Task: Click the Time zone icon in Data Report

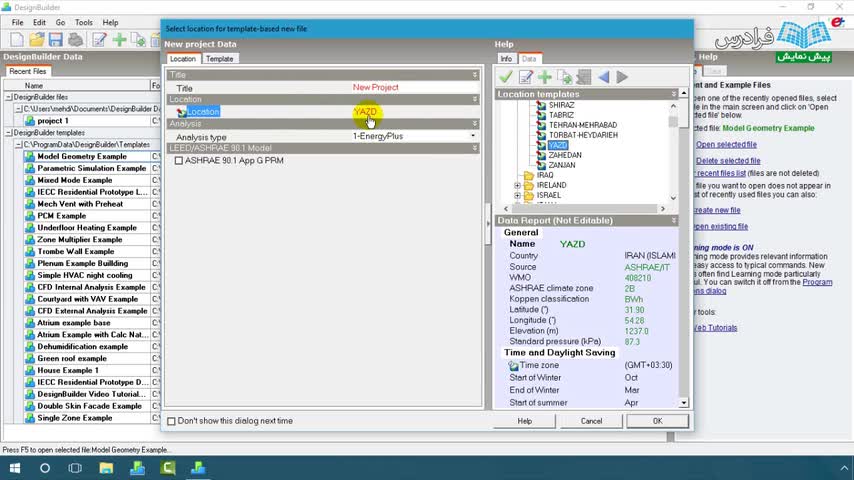Action: tap(513, 366)
